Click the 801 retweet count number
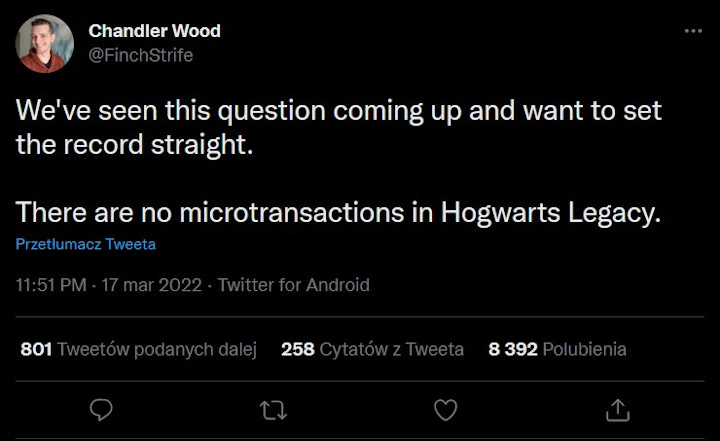Screen dimensions: 720x441 pos(35,349)
